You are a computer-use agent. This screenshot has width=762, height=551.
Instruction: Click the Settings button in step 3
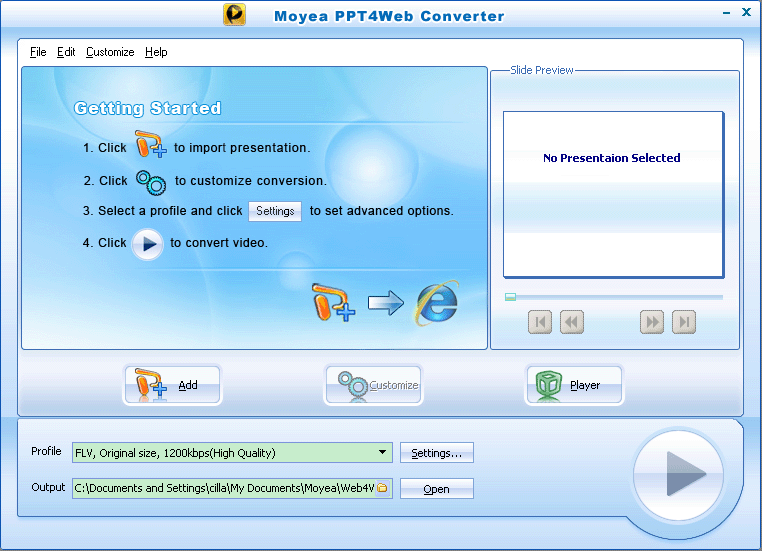(x=275, y=211)
